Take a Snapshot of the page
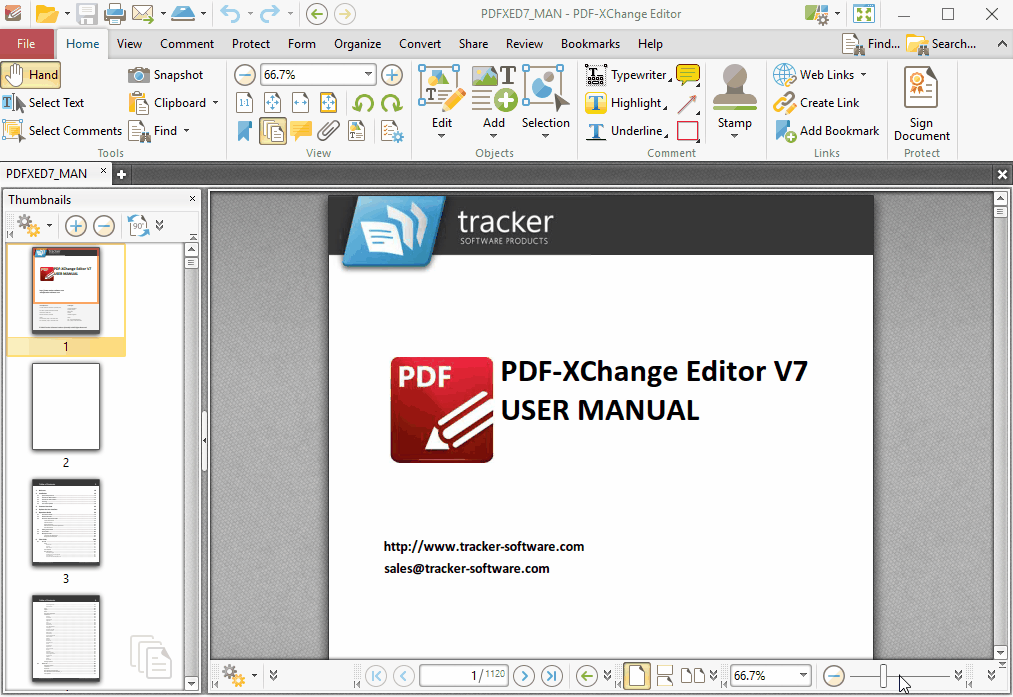Viewport: 1013px width, 697px height. tap(165, 75)
